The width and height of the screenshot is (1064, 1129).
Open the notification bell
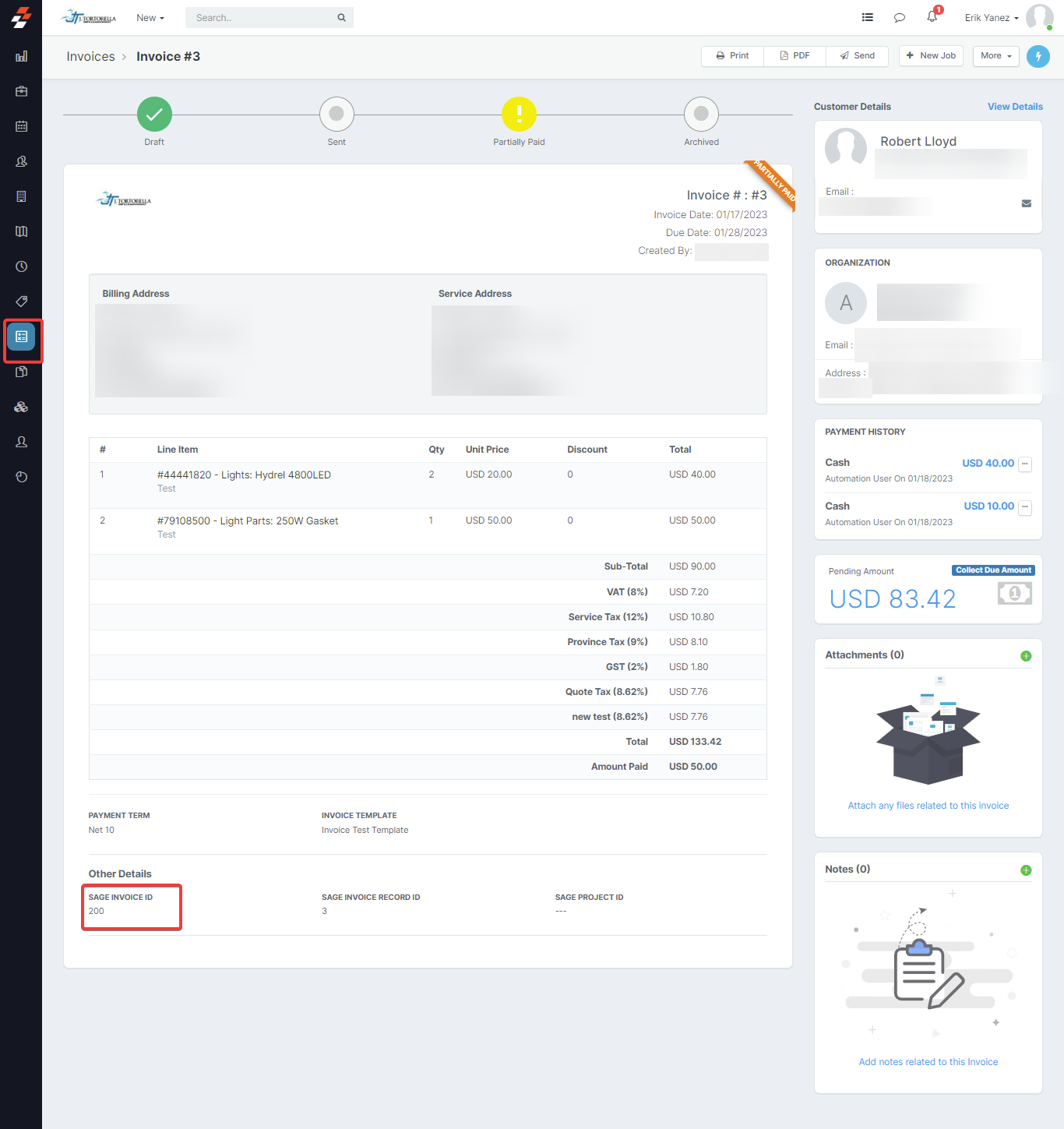932,16
